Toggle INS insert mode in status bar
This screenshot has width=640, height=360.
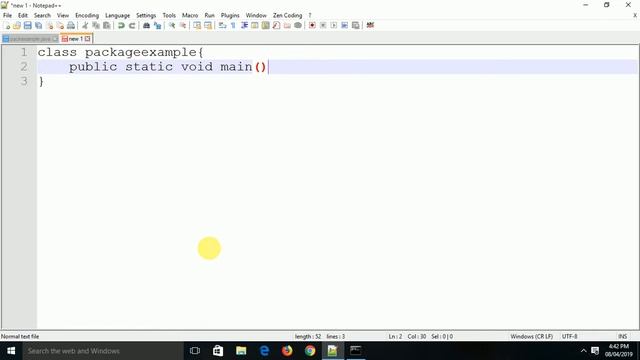click(x=622, y=336)
